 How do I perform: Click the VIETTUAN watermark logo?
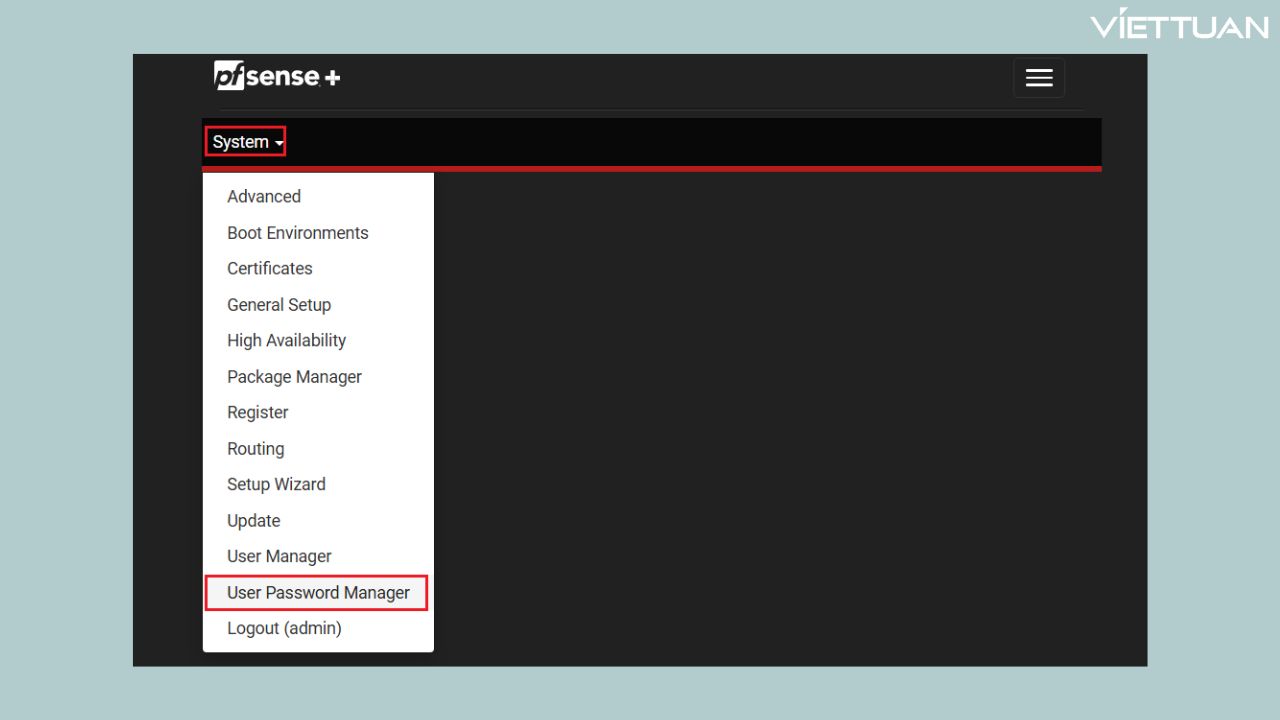pos(1178,25)
